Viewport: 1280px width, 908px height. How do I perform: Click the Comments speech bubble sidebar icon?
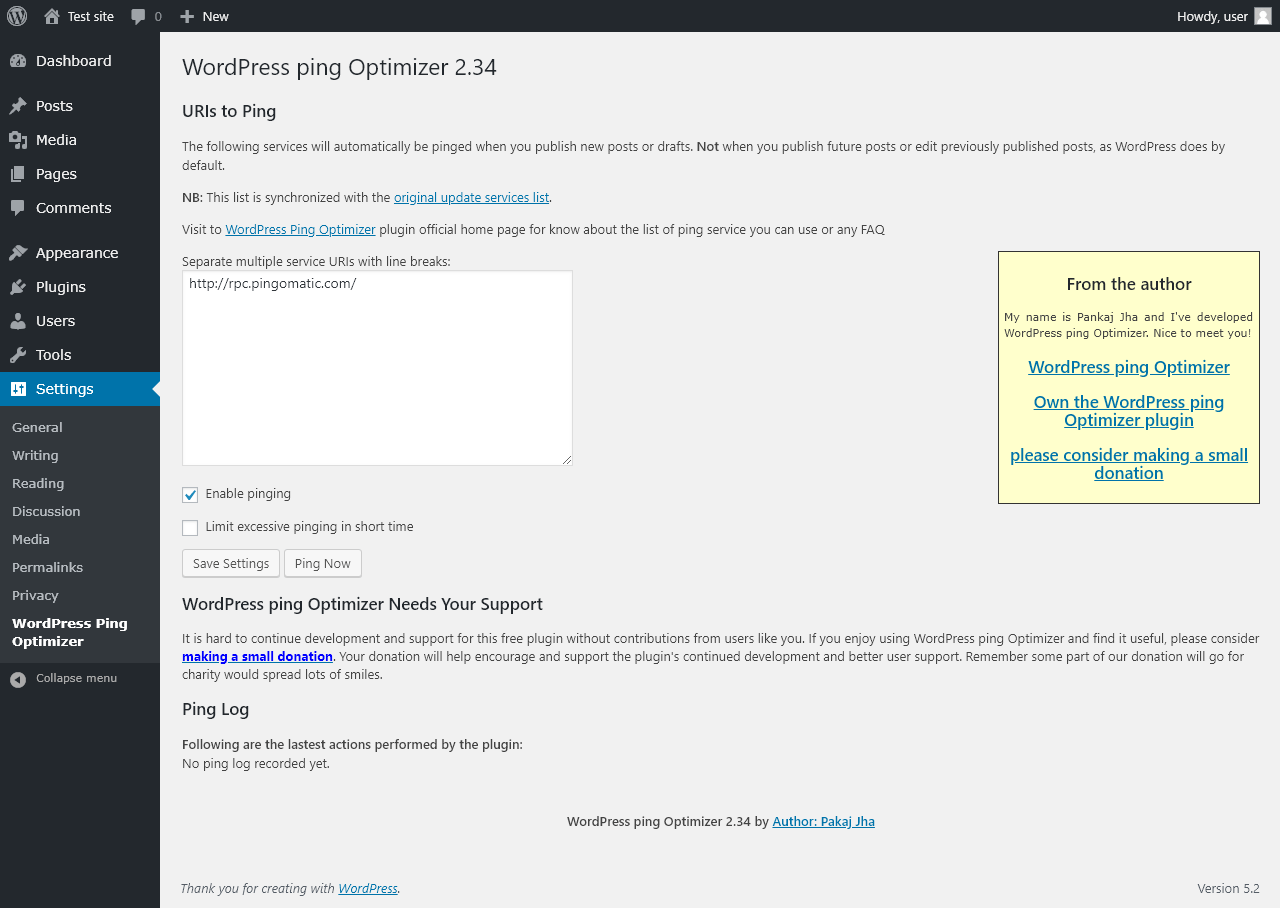click(x=18, y=208)
